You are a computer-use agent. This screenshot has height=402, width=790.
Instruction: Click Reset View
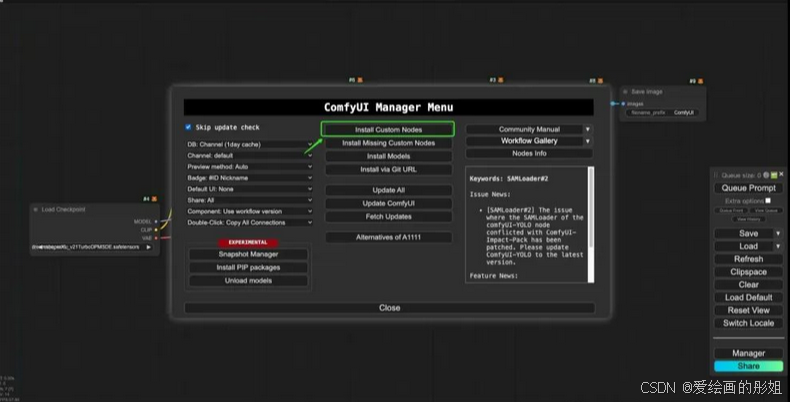tap(748, 310)
